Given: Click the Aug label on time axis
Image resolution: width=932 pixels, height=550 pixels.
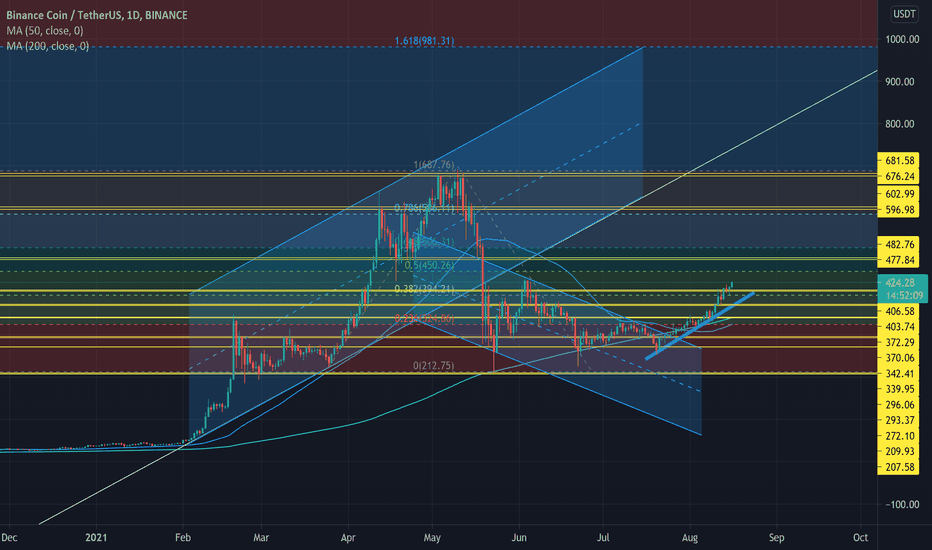Looking at the screenshot, I should point(690,538).
